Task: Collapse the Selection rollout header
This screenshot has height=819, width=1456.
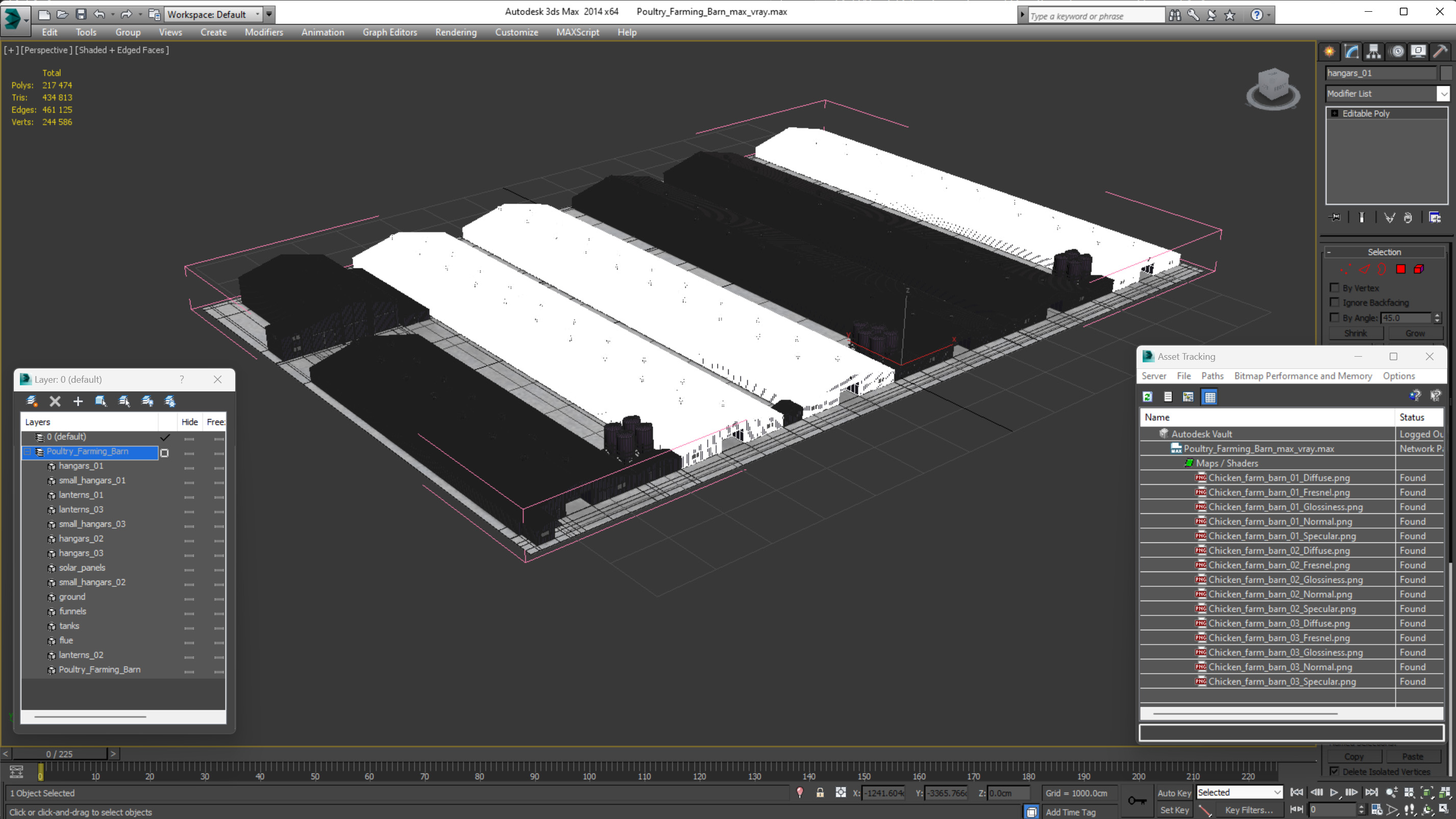Action: coord(1384,252)
